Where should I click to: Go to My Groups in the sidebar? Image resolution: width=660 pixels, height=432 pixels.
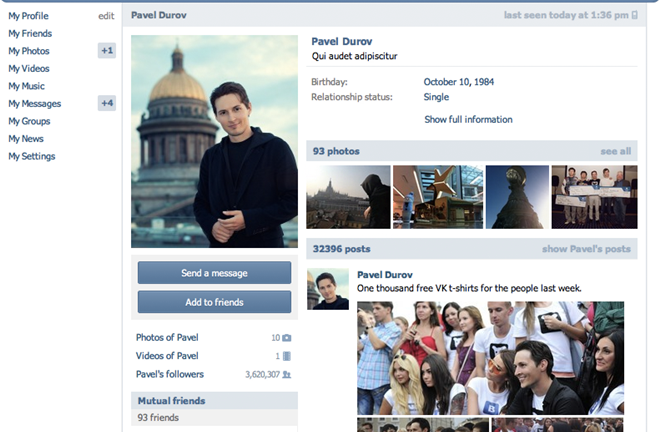pyautogui.click(x=29, y=121)
